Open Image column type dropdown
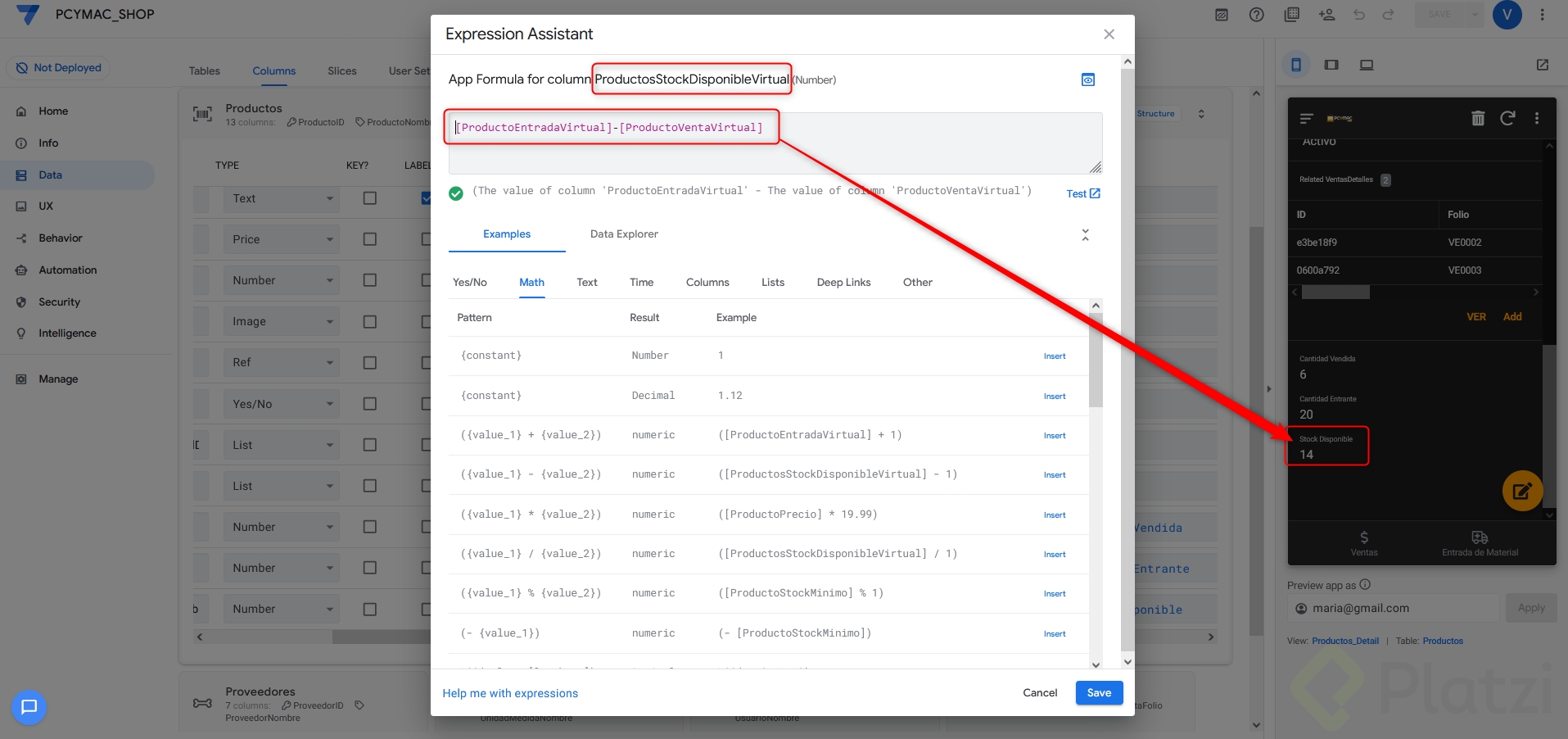The width and height of the screenshot is (1568, 739). tap(282, 322)
